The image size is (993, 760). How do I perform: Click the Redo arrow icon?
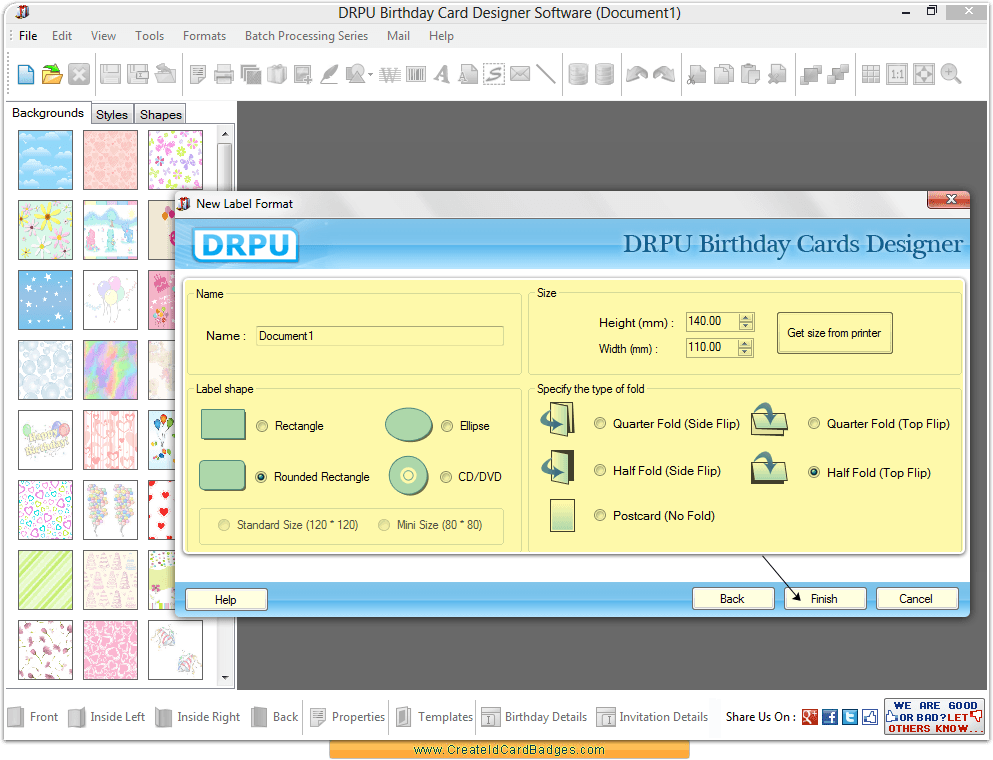pos(664,75)
